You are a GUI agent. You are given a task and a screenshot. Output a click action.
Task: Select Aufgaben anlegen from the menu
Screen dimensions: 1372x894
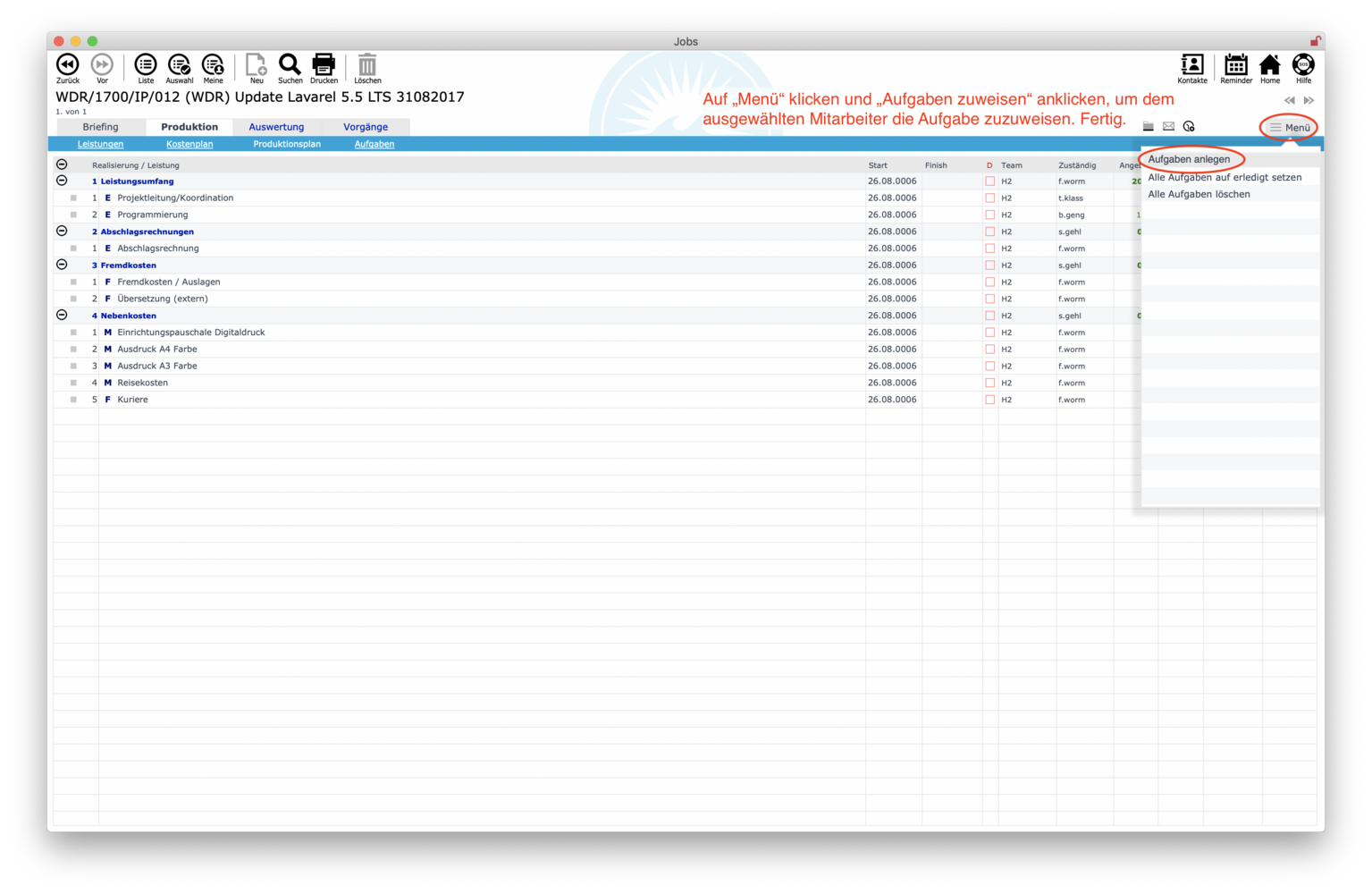tap(1189, 159)
